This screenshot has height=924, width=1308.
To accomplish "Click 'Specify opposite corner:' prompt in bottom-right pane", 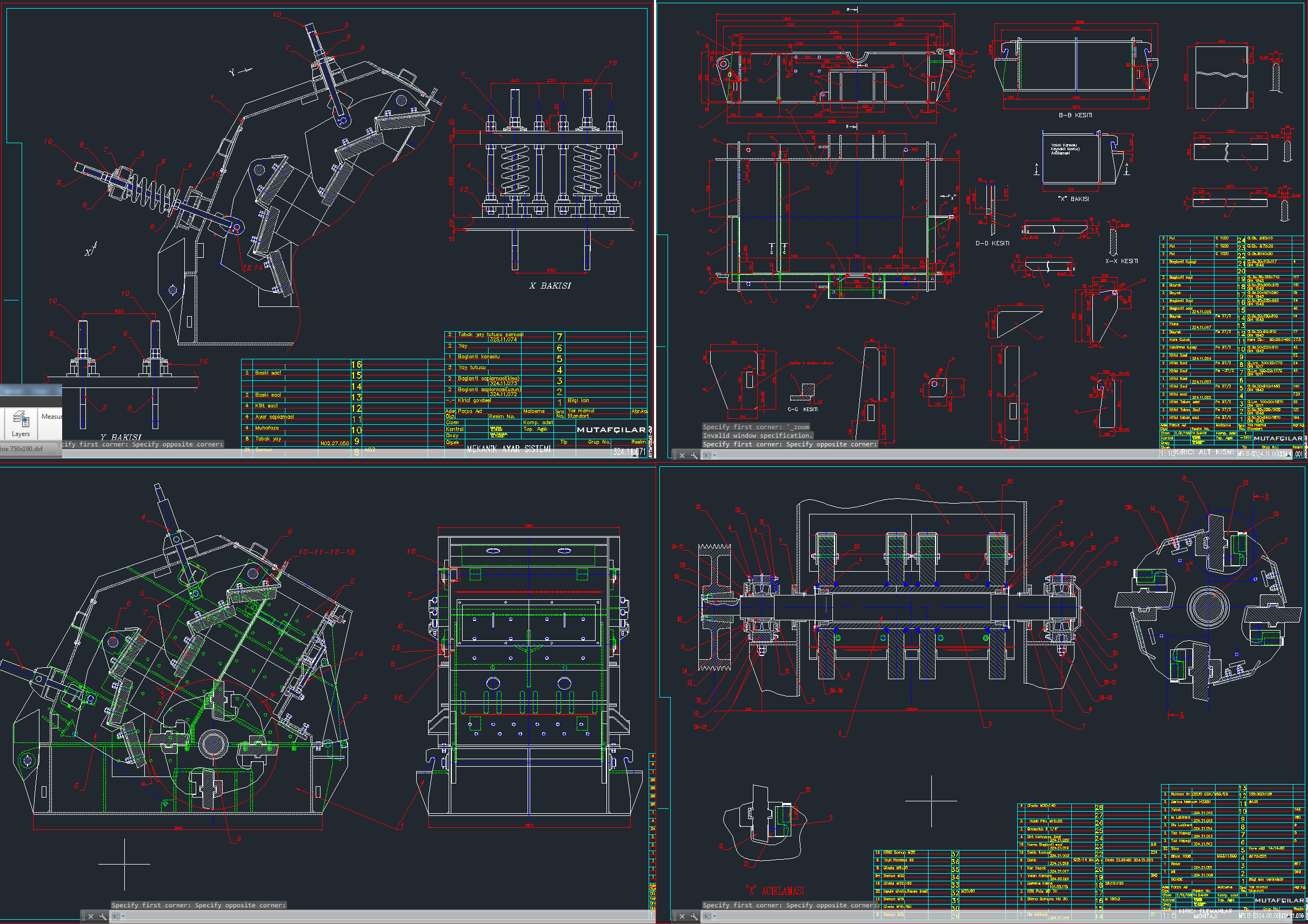I will (x=832, y=905).
